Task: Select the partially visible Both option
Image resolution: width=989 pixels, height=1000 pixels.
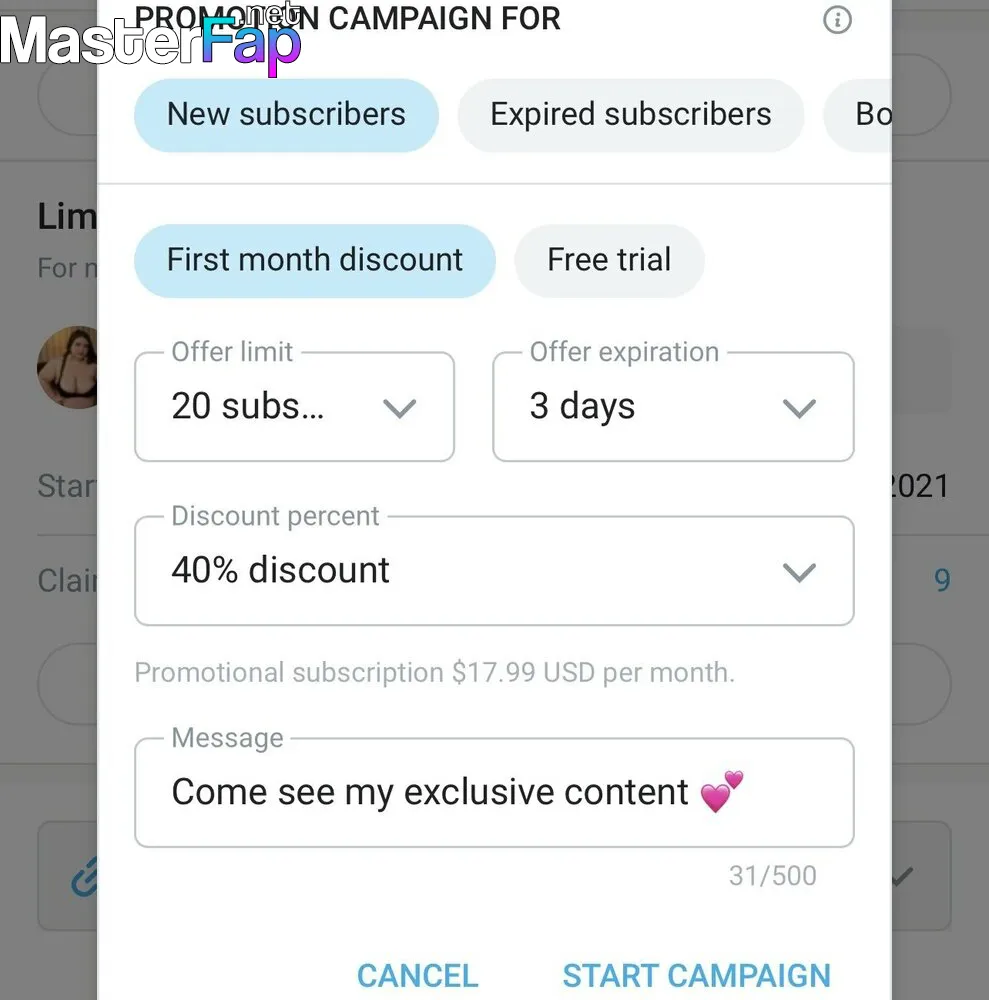Action: click(858, 115)
